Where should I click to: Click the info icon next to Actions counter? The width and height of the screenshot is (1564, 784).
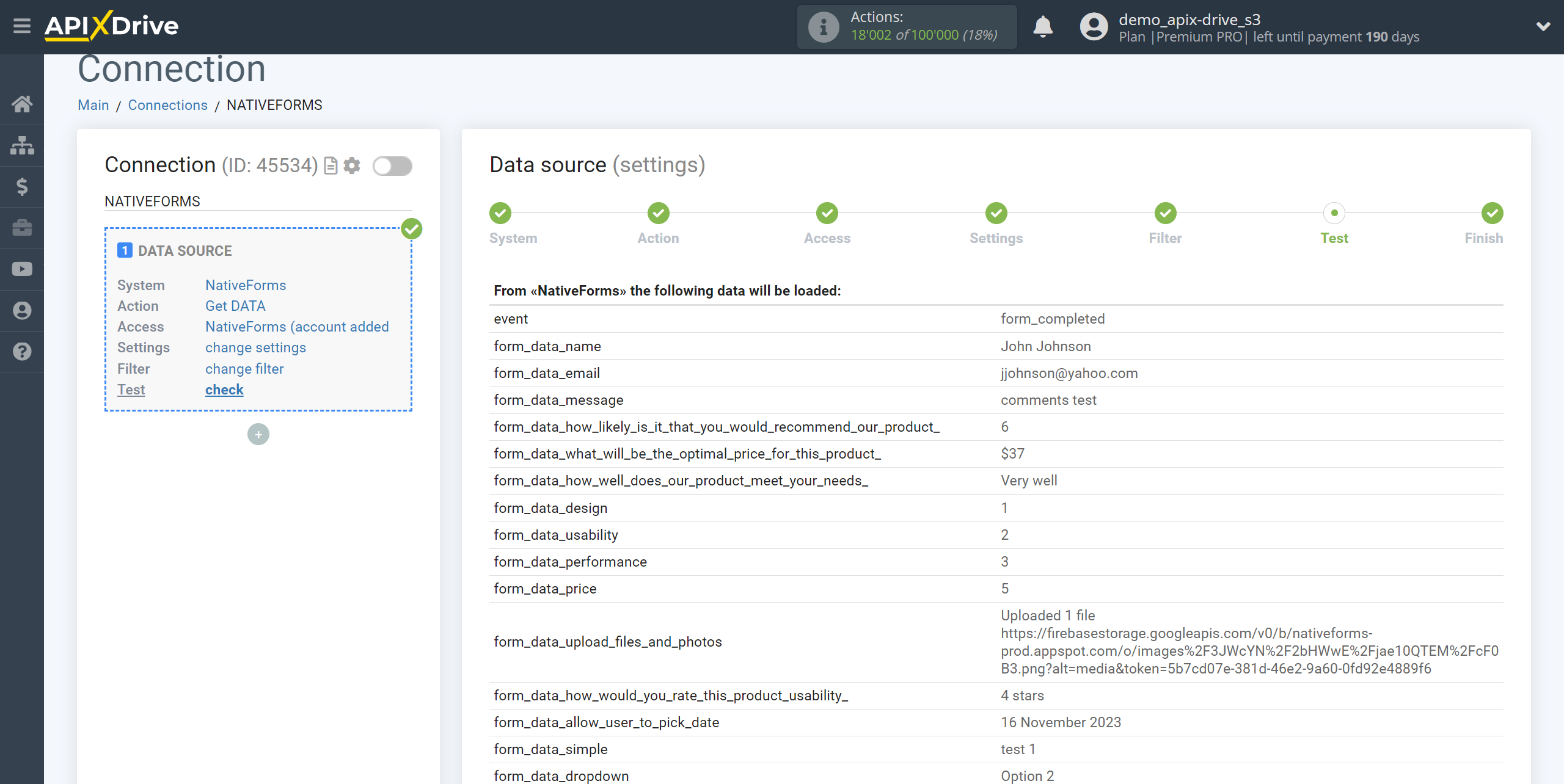(822, 26)
